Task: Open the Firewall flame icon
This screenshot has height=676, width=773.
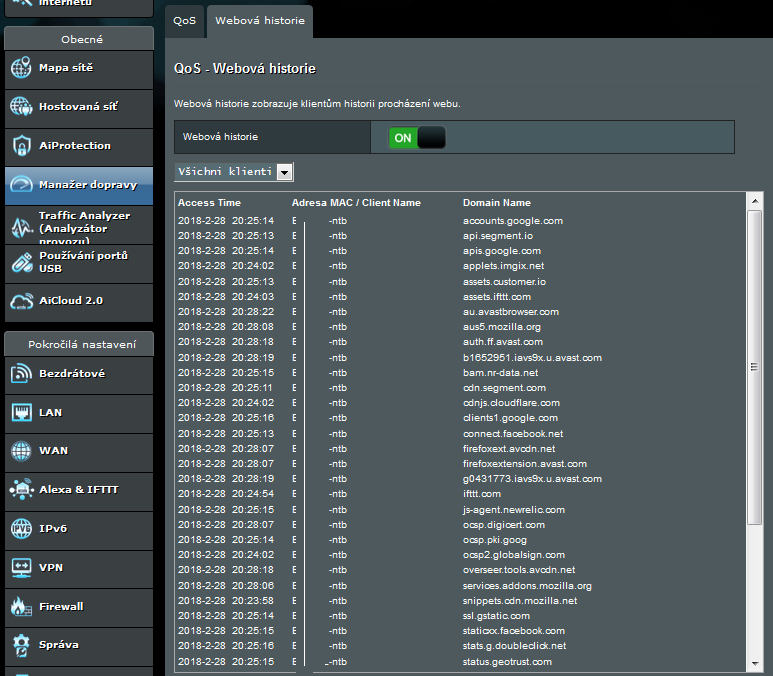Action: coord(22,607)
